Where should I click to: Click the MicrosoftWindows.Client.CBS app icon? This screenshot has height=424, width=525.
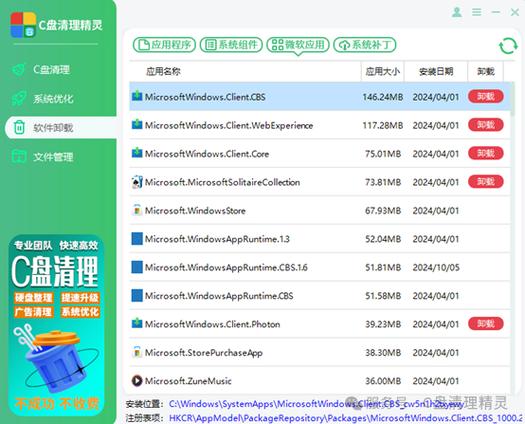click(137, 96)
